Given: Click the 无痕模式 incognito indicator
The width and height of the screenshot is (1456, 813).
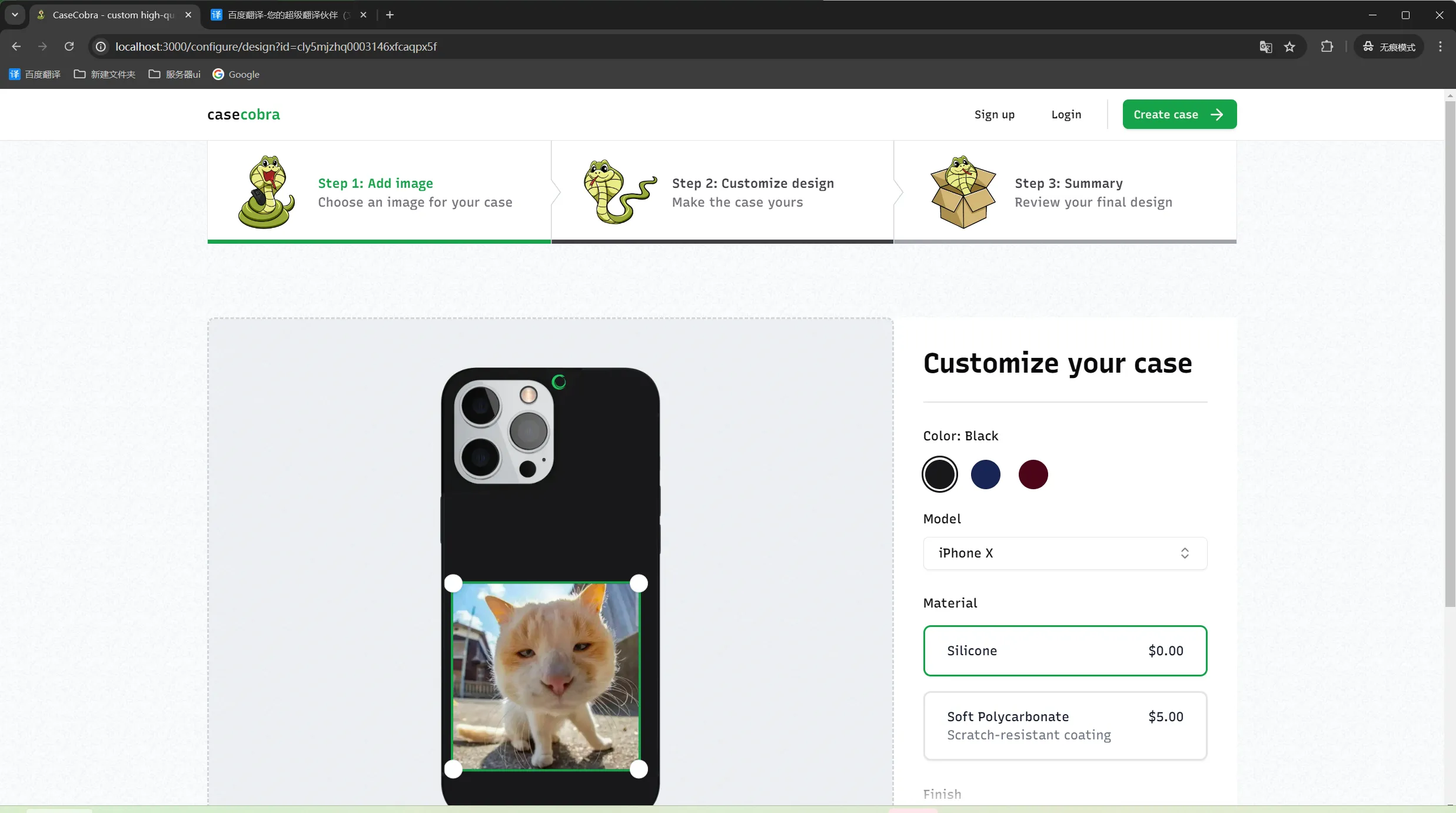Looking at the screenshot, I should point(1389,47).
